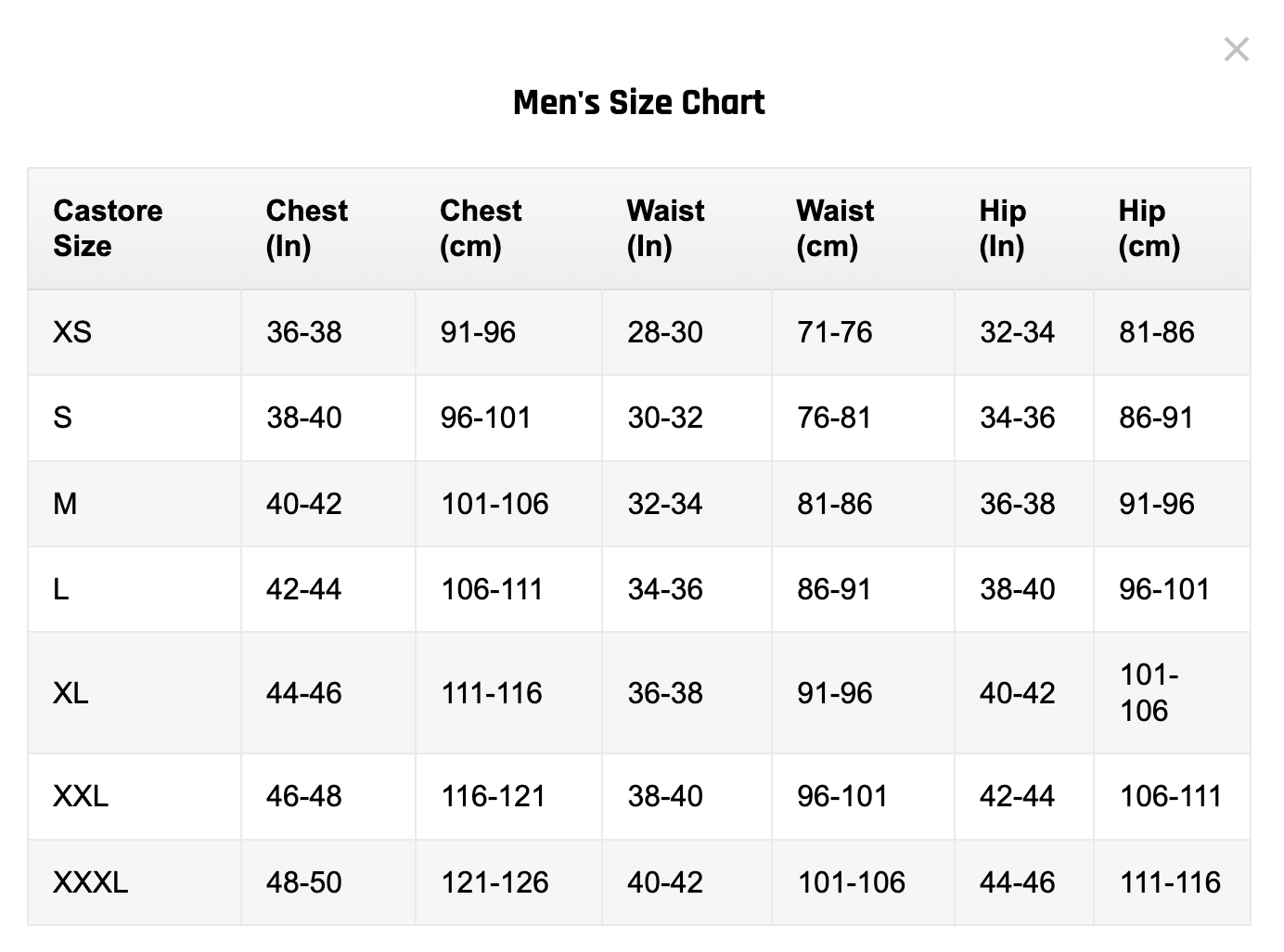Select the XS size row label
The width and height of the screenshot is (1284, 952).
(72, 332)
